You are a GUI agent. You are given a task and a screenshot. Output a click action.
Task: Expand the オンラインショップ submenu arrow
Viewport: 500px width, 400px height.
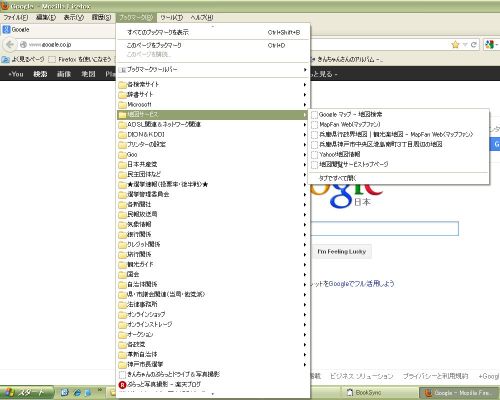click(x=305, y=315)
